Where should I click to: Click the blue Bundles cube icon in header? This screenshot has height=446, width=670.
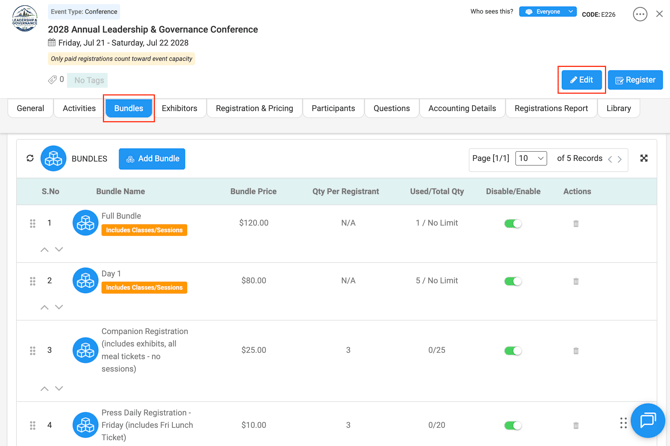pyautogui.click(x=53, y=158)
